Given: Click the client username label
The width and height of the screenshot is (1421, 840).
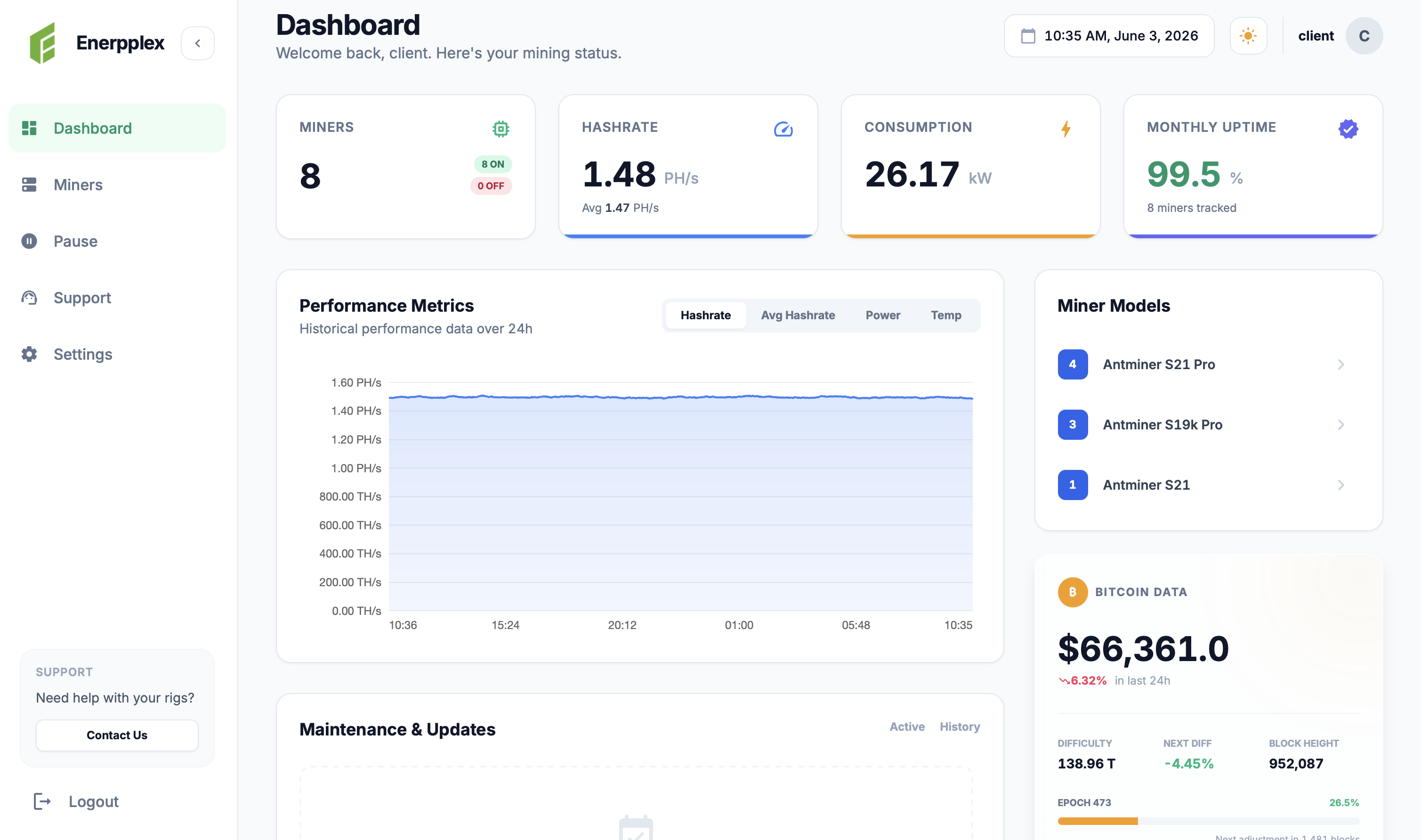Looking at the screenshot, I should tap(1316, 36).
